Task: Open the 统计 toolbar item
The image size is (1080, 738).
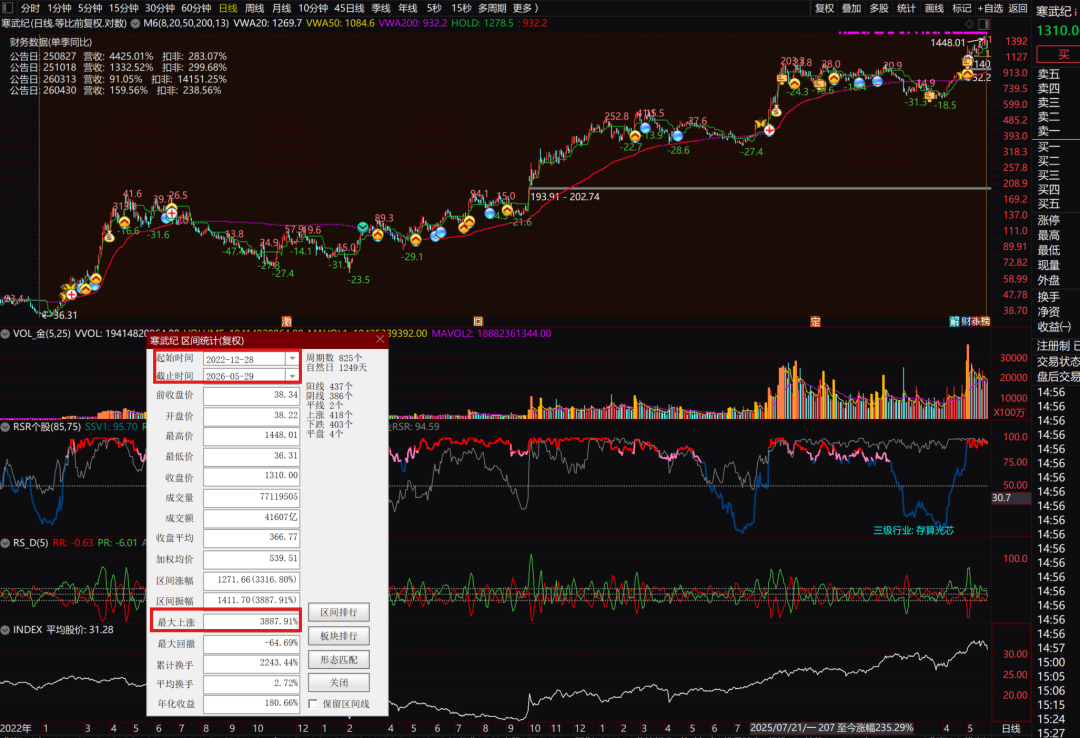Action: coord(906,8)
